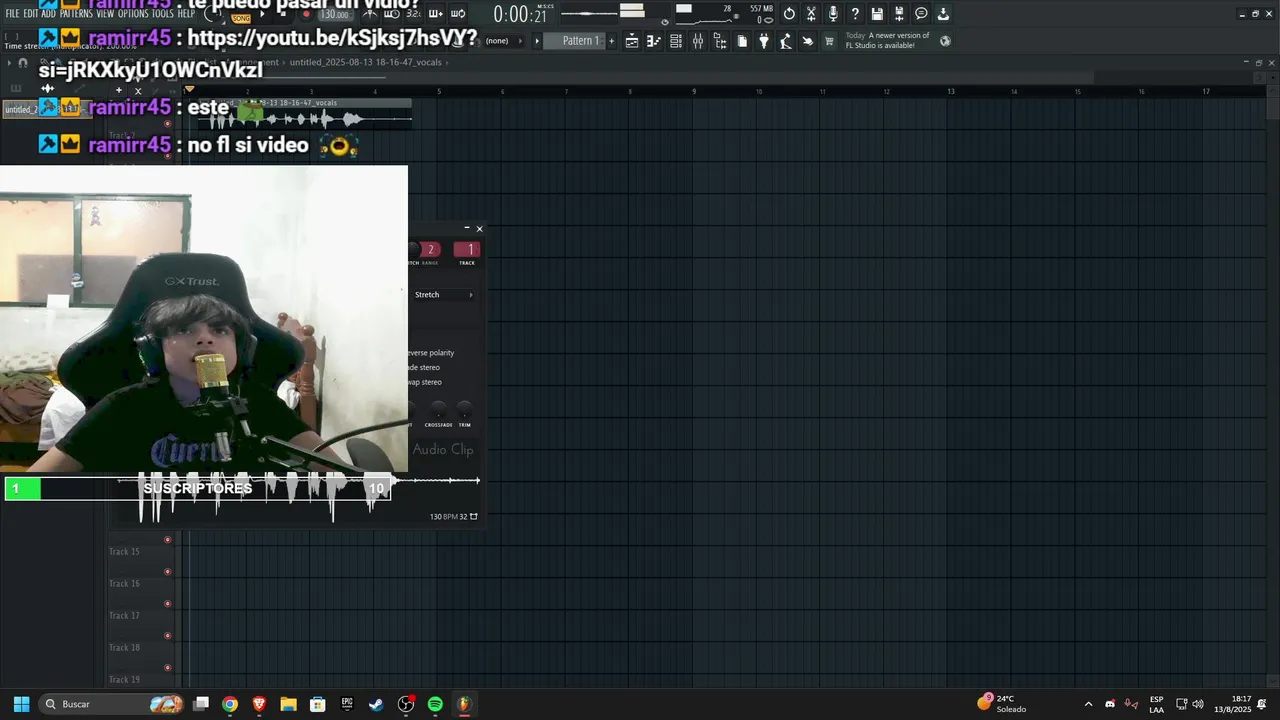
Task: Open Brave browser from taskbar
Action: [x=260, y=704]
